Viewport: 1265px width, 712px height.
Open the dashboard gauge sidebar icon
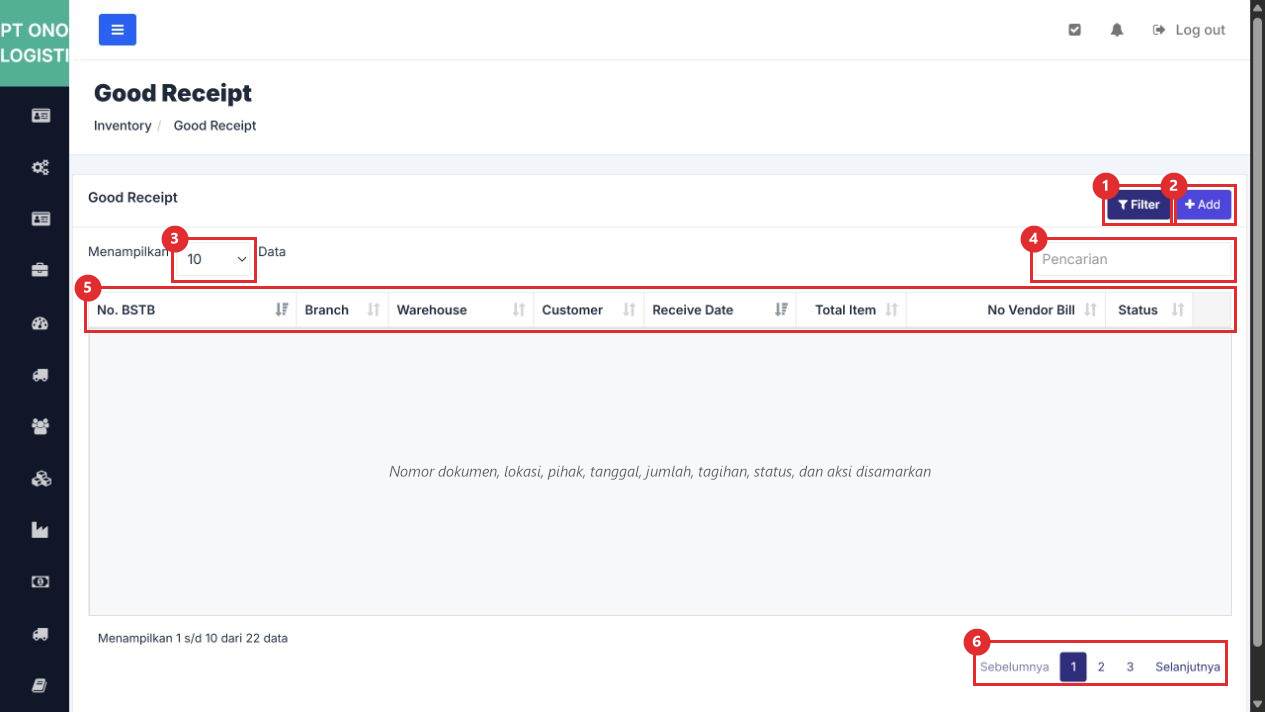40,323
